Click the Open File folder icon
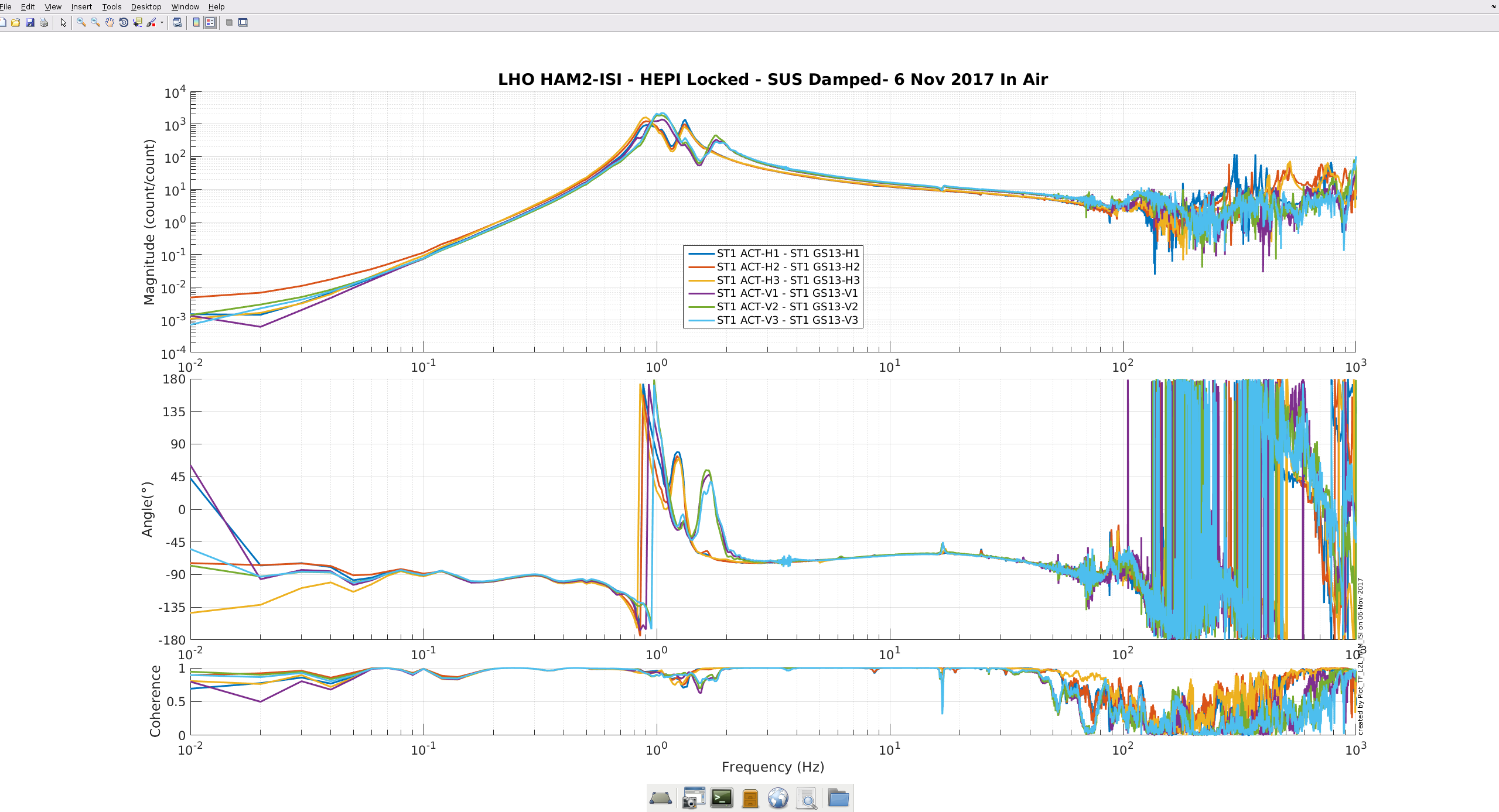Viewport: 1499px width, 812px height. coord(16,23)
